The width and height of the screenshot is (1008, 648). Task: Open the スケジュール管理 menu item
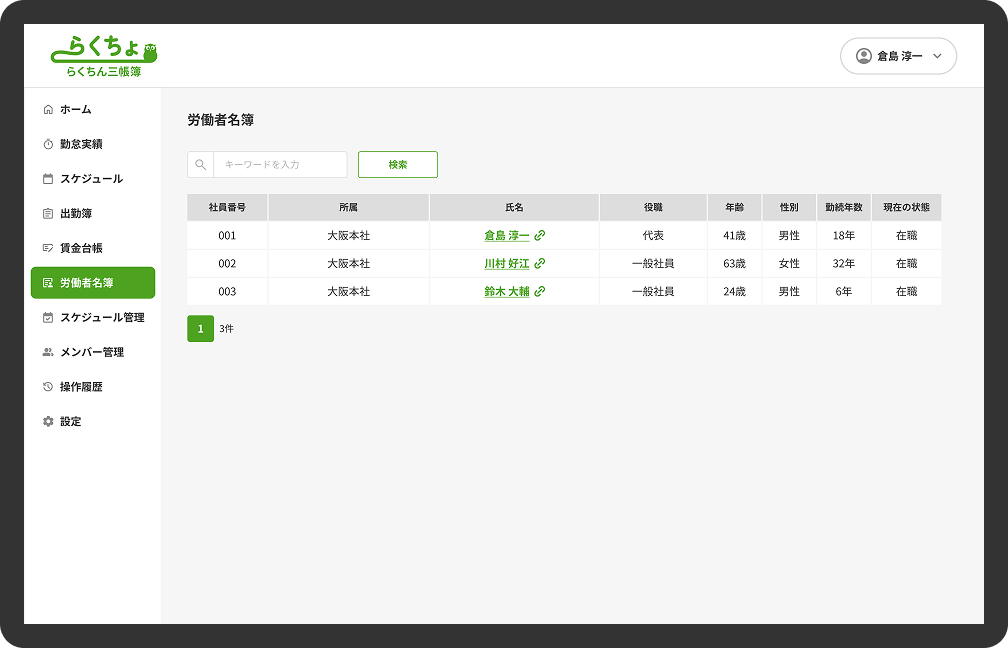click(92, 318)
